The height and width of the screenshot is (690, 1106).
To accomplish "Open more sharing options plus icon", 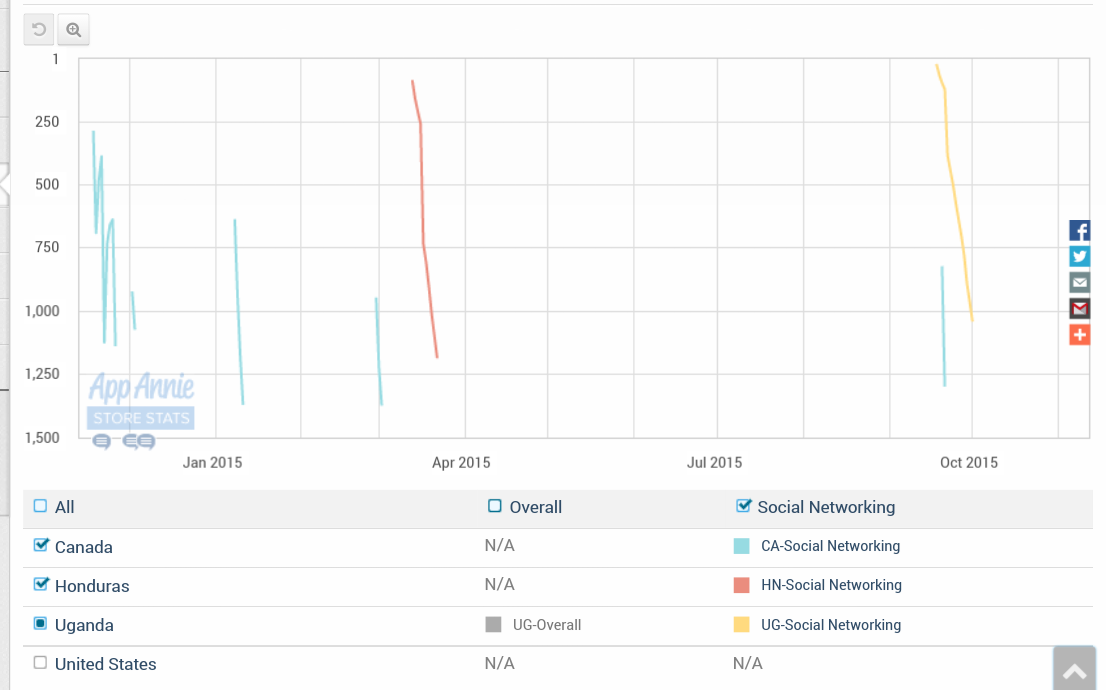I will click(x=1079, y=335).
